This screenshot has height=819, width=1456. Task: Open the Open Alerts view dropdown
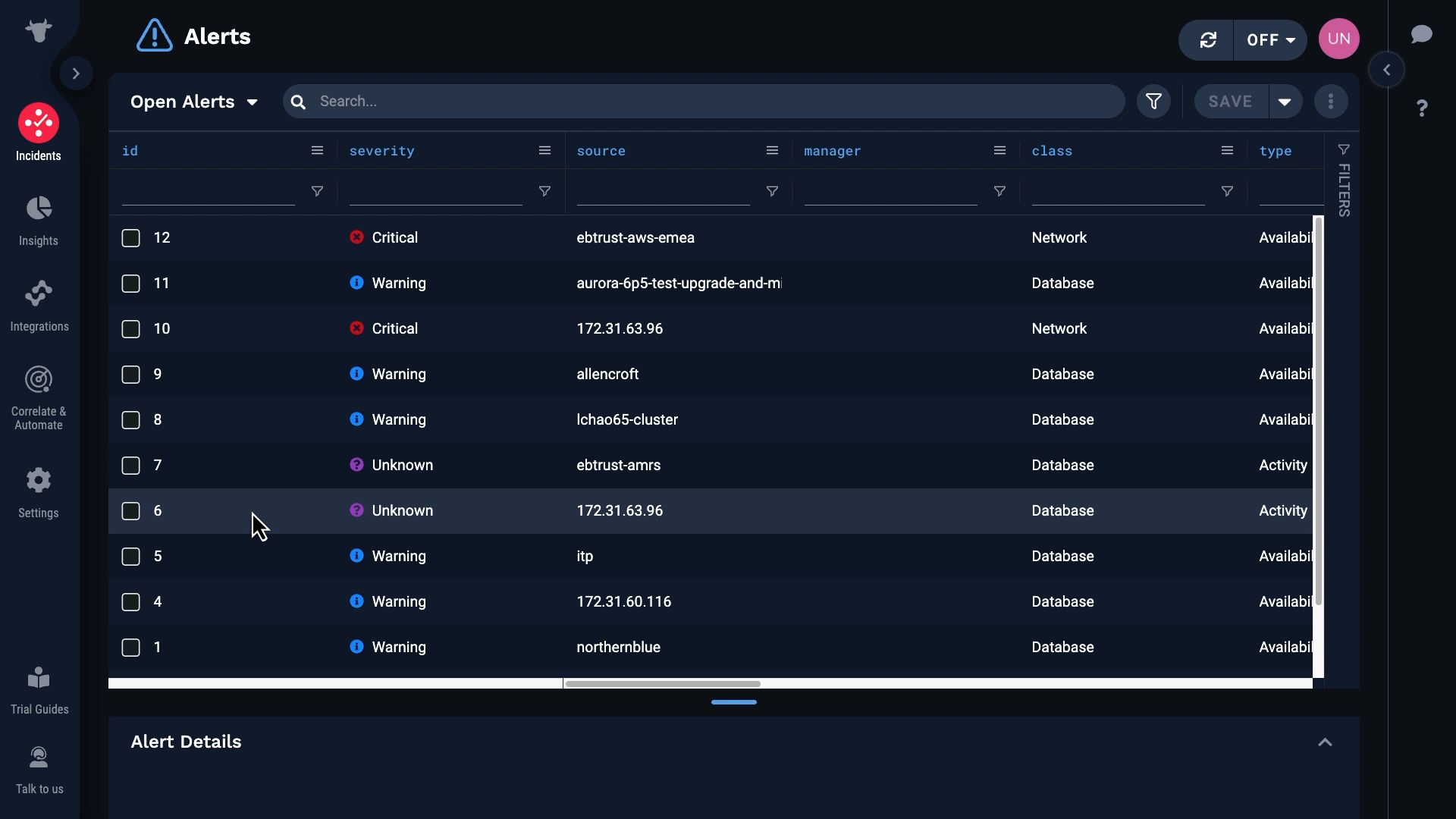194,102
